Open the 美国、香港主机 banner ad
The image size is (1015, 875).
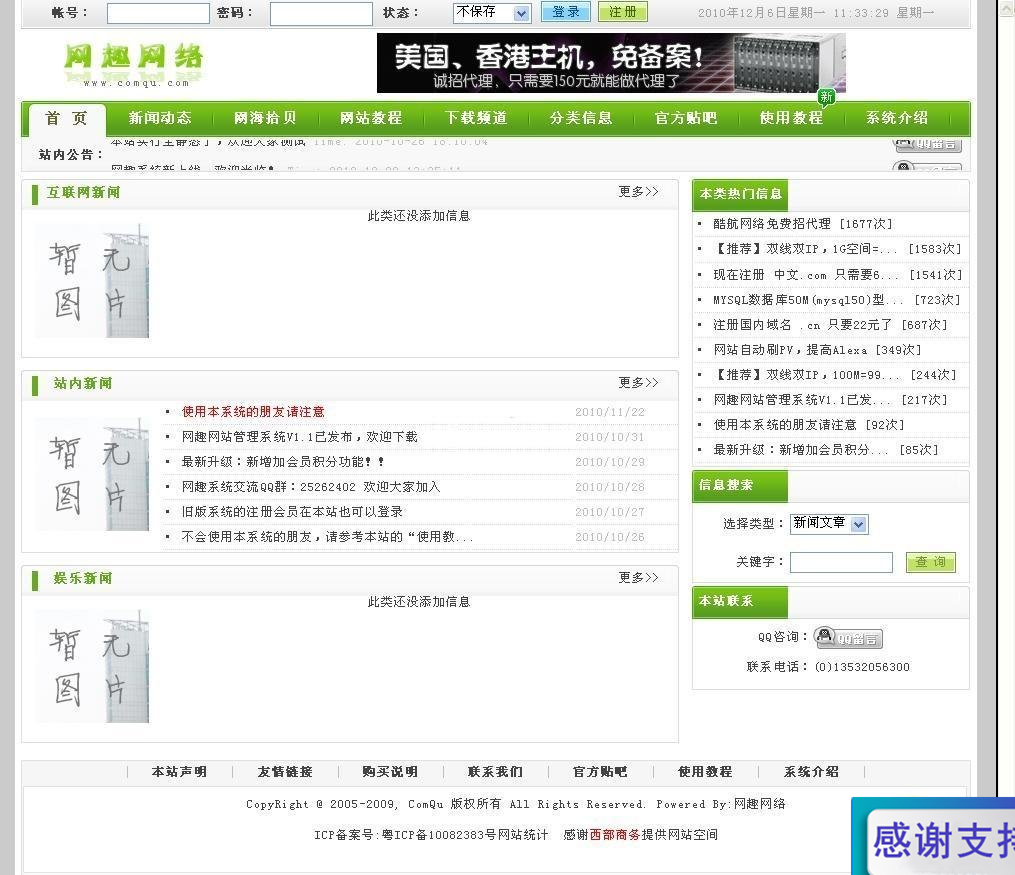611,63
